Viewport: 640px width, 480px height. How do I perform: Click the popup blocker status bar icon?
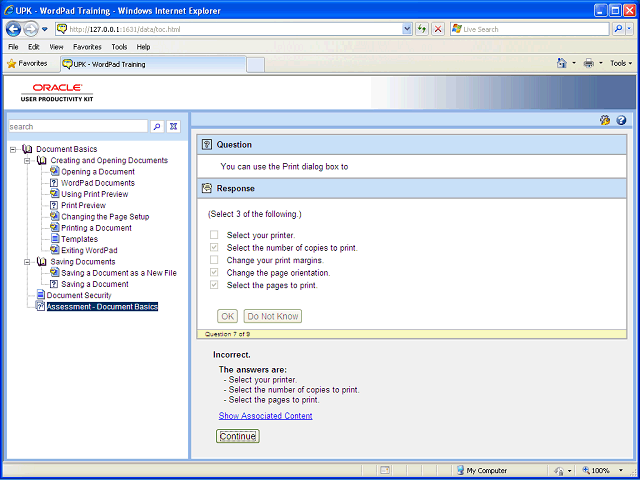[385, 471]
